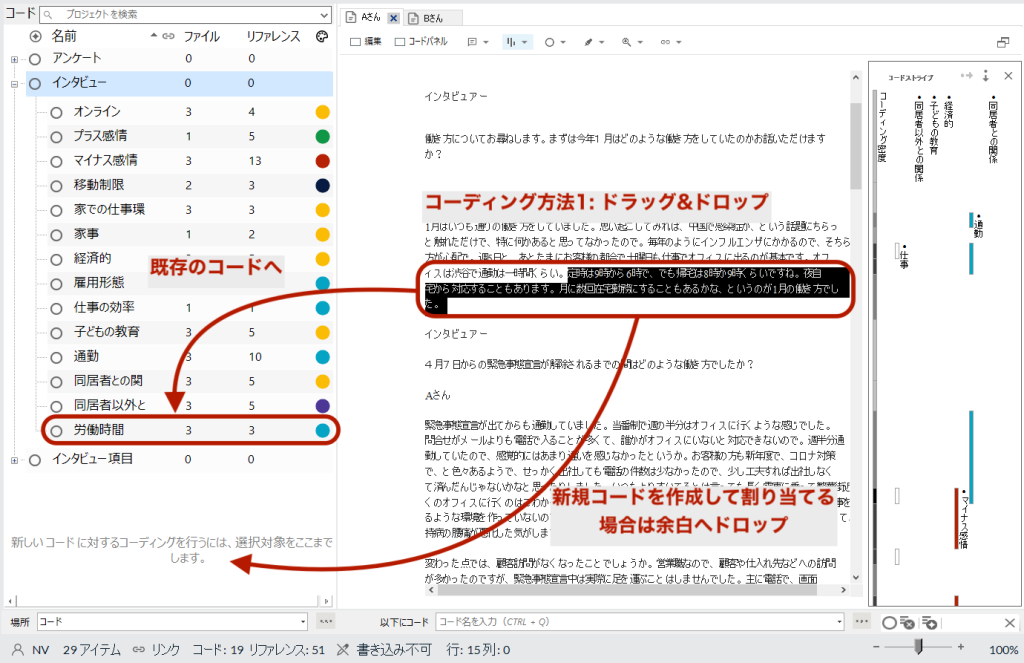
Task: Open the highlight pen tool in document toolbar
Action: pos(589,42)
